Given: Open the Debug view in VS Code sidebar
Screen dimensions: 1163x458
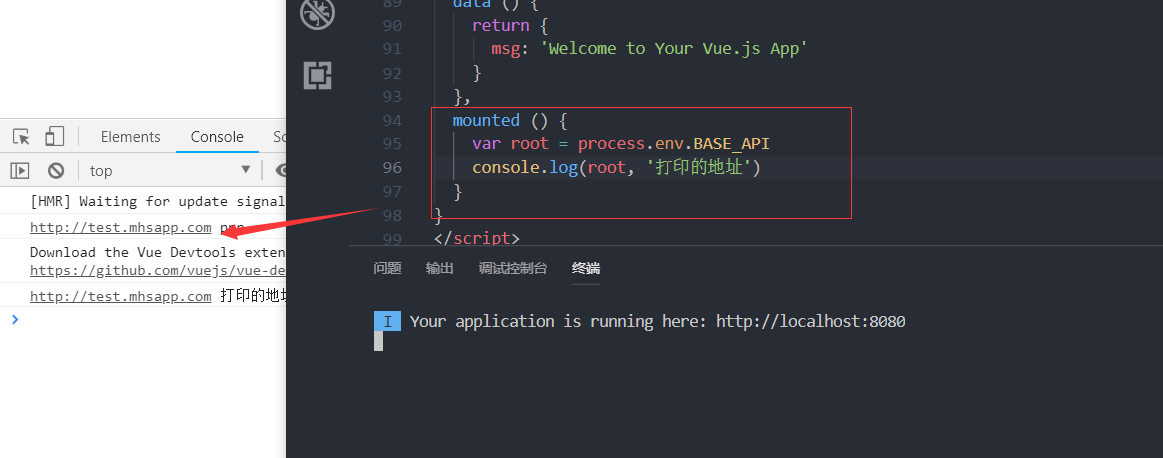Looking at the screenshot, I should coord(317,13).
